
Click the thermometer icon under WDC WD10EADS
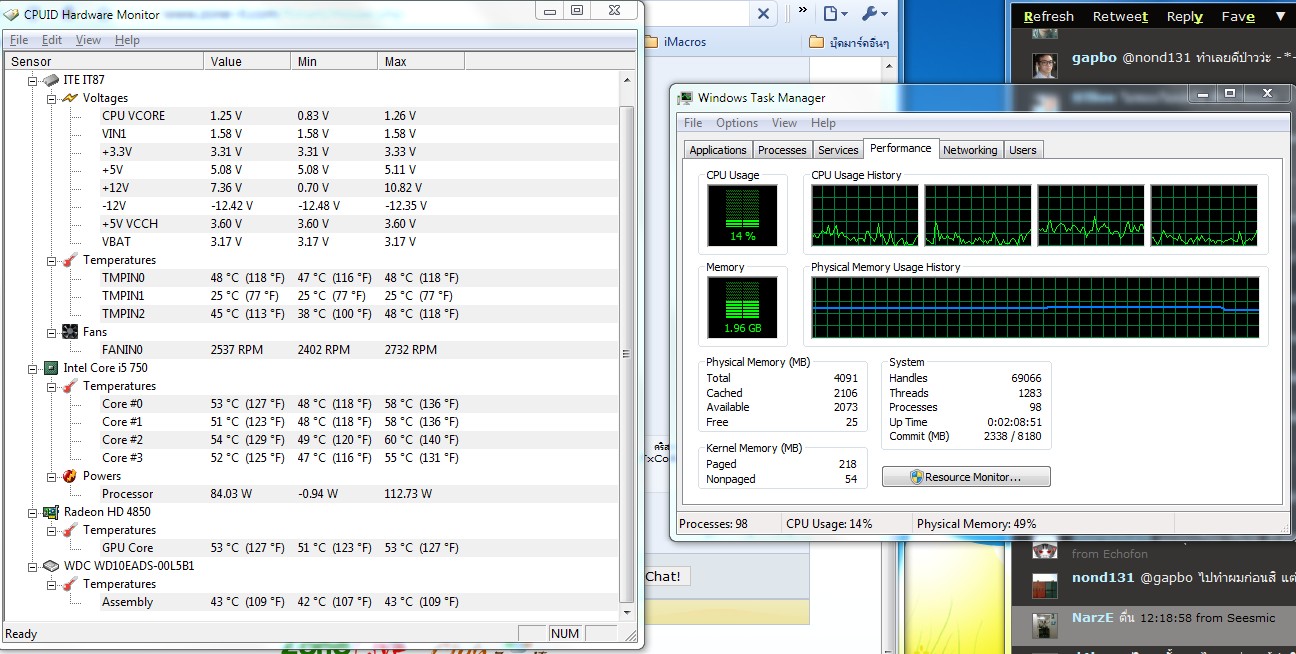pos(69,584)
